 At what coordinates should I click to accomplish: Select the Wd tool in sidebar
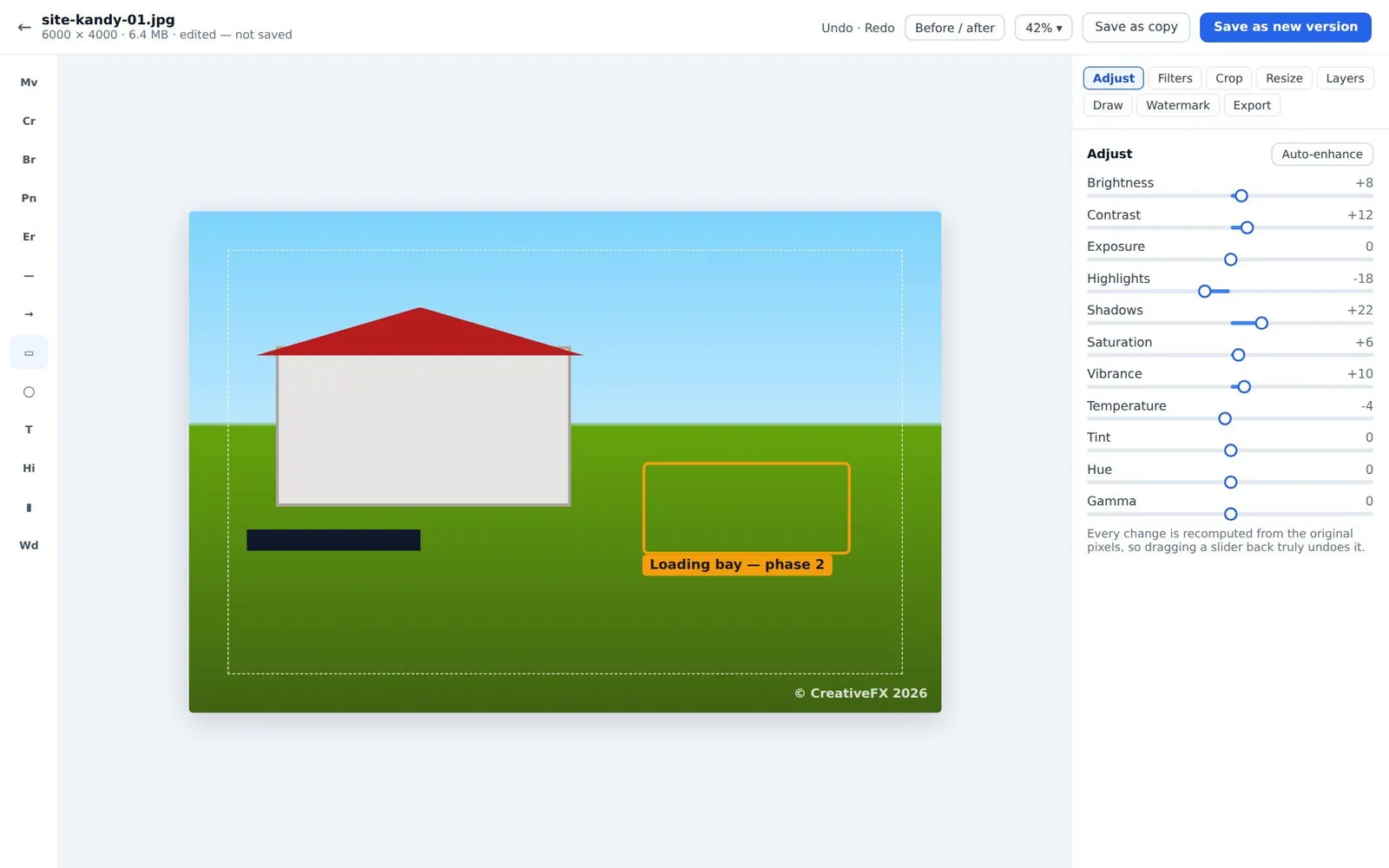click(x=29, y=546)
